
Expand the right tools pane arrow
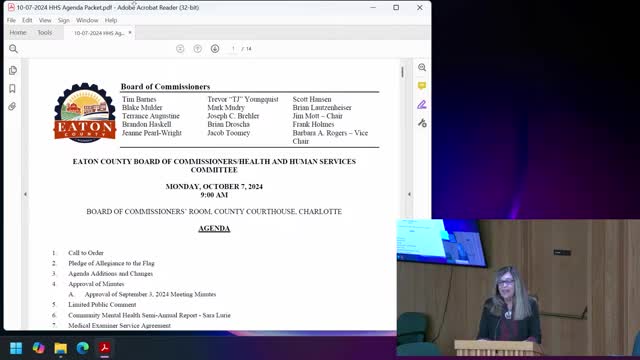coord(409,194)
